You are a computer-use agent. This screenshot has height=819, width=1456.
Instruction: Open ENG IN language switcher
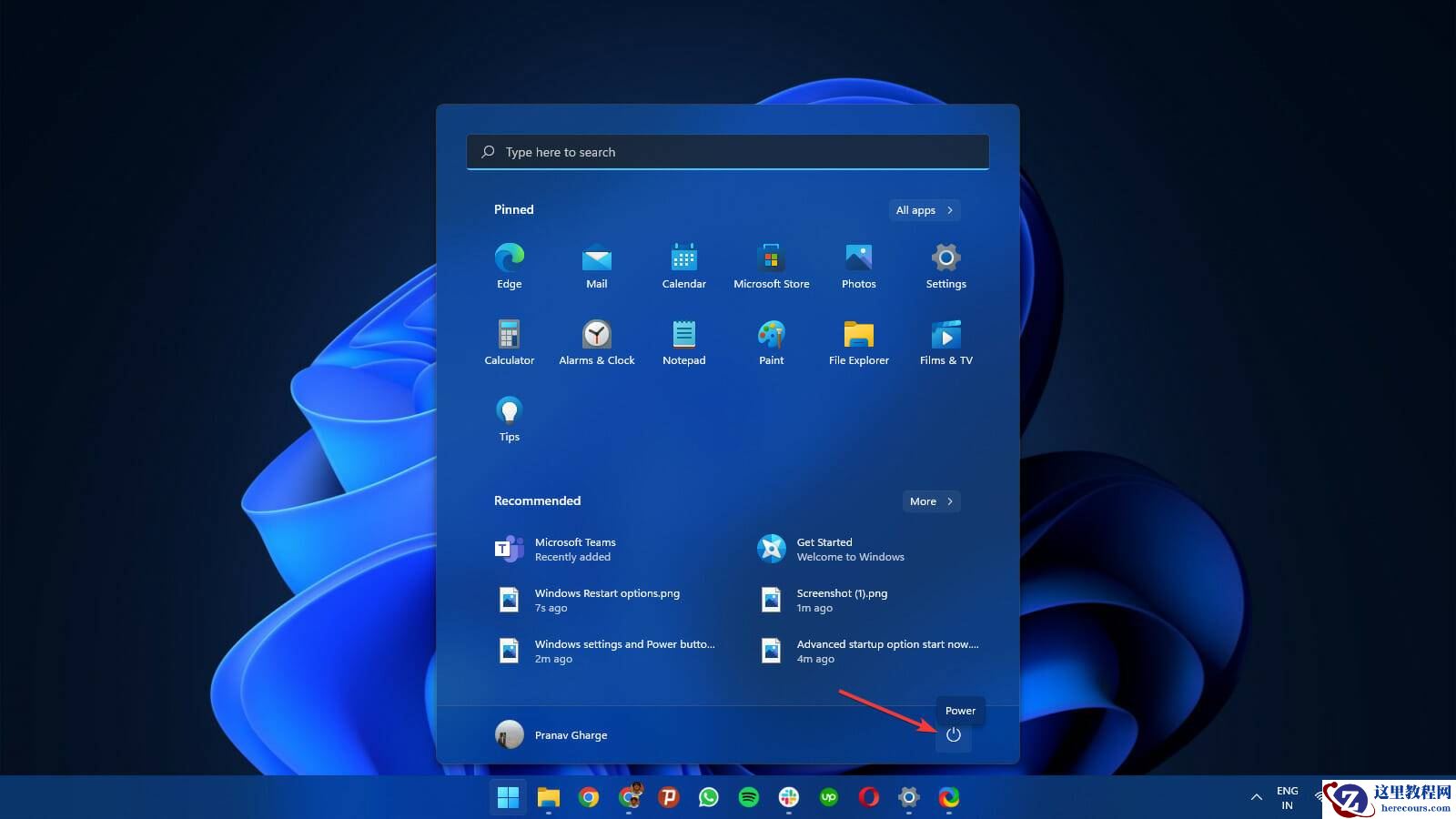pos(1287,797)
